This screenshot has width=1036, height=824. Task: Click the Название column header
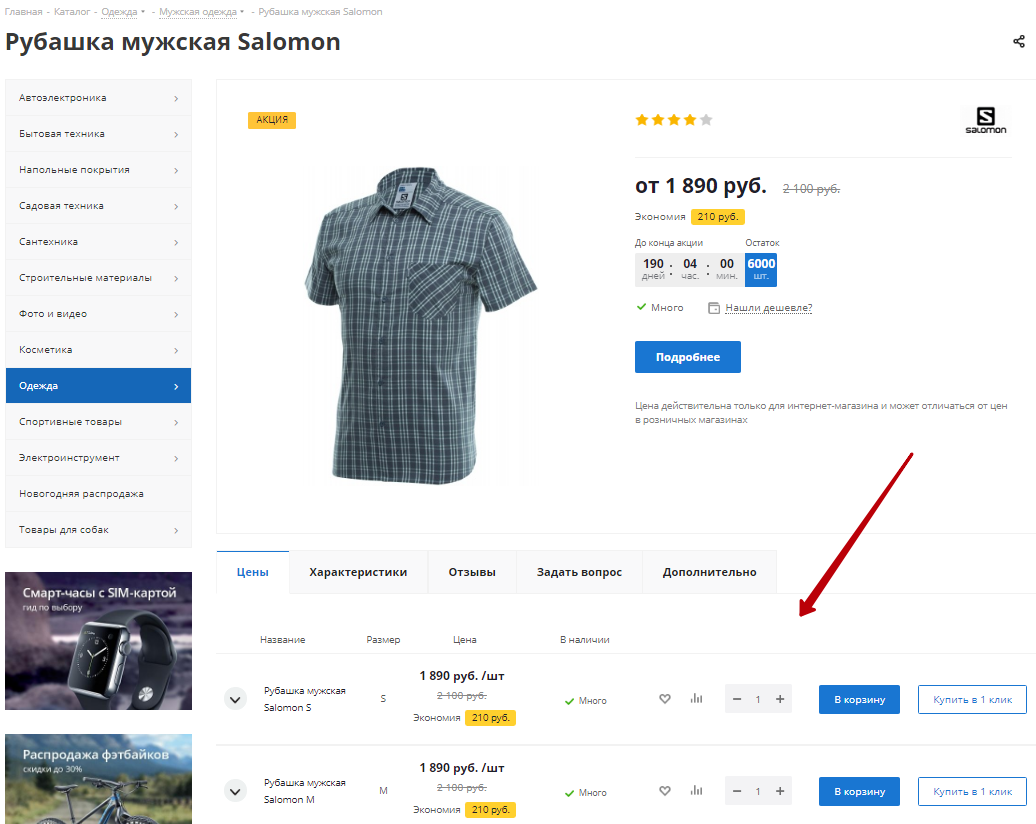(x=283, y=640)
